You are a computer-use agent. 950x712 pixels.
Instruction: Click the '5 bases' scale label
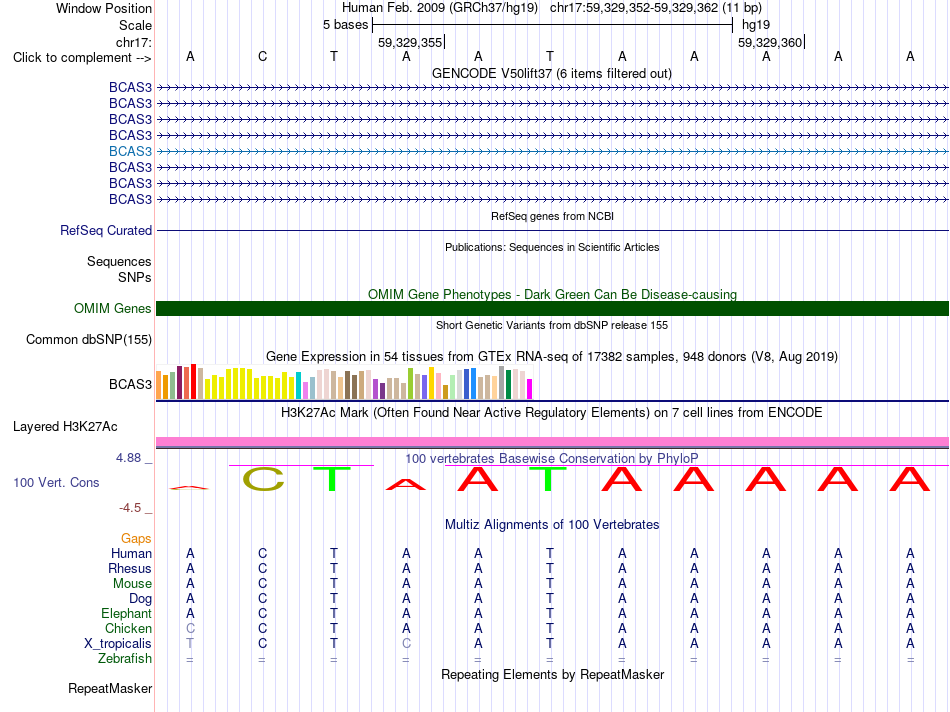pos(345,25)
